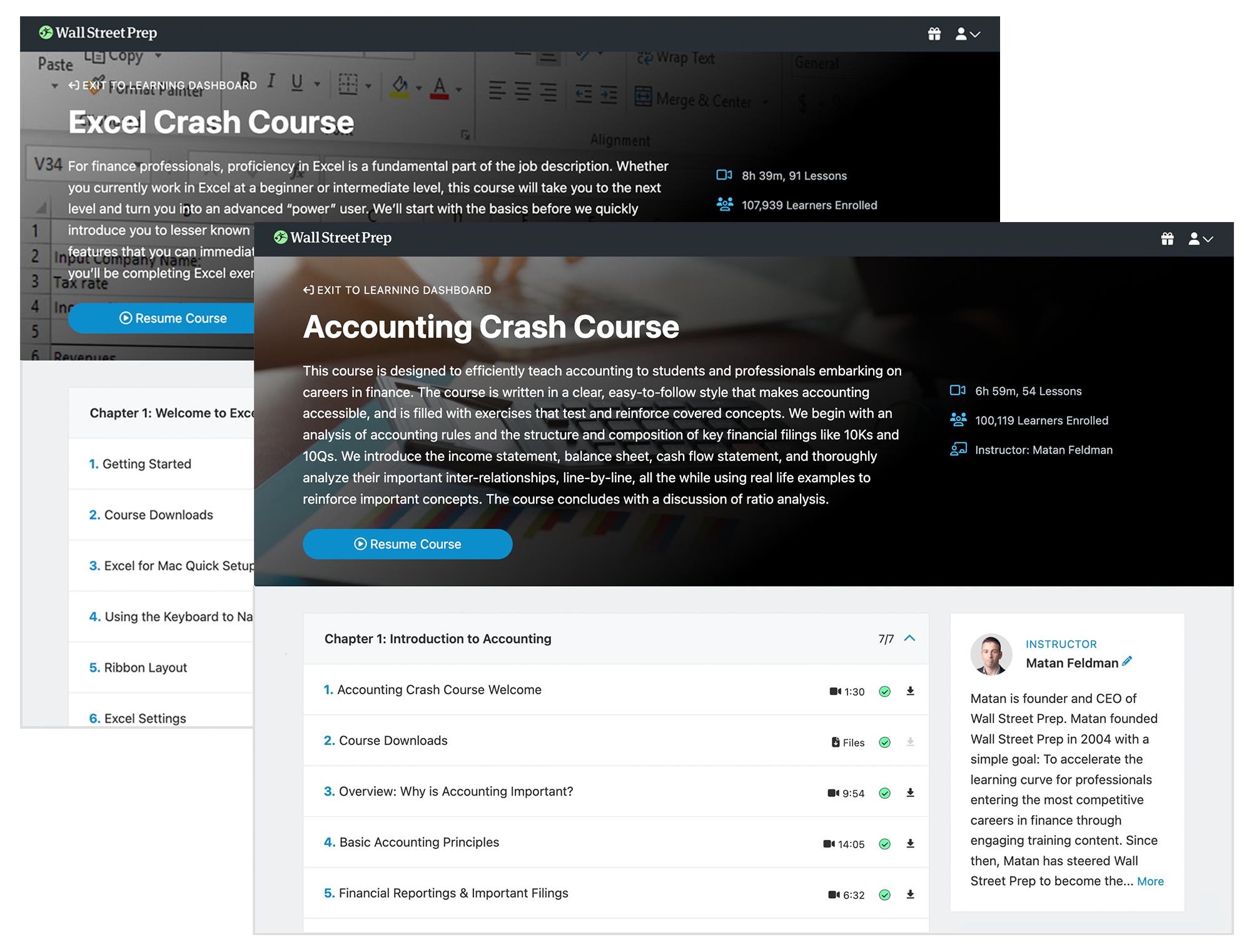
Task: Click the More link in instructor bio
Action: point(1151,881)
